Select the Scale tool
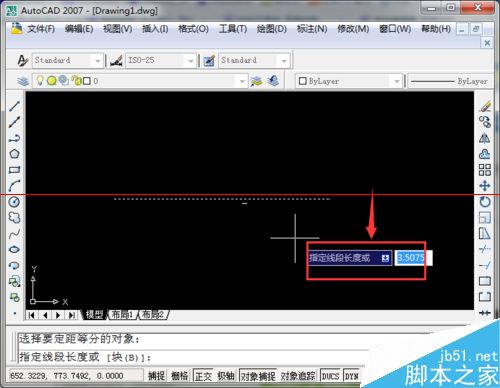The height and width of the screenshot is (388, 500). (x=485, y=218)
